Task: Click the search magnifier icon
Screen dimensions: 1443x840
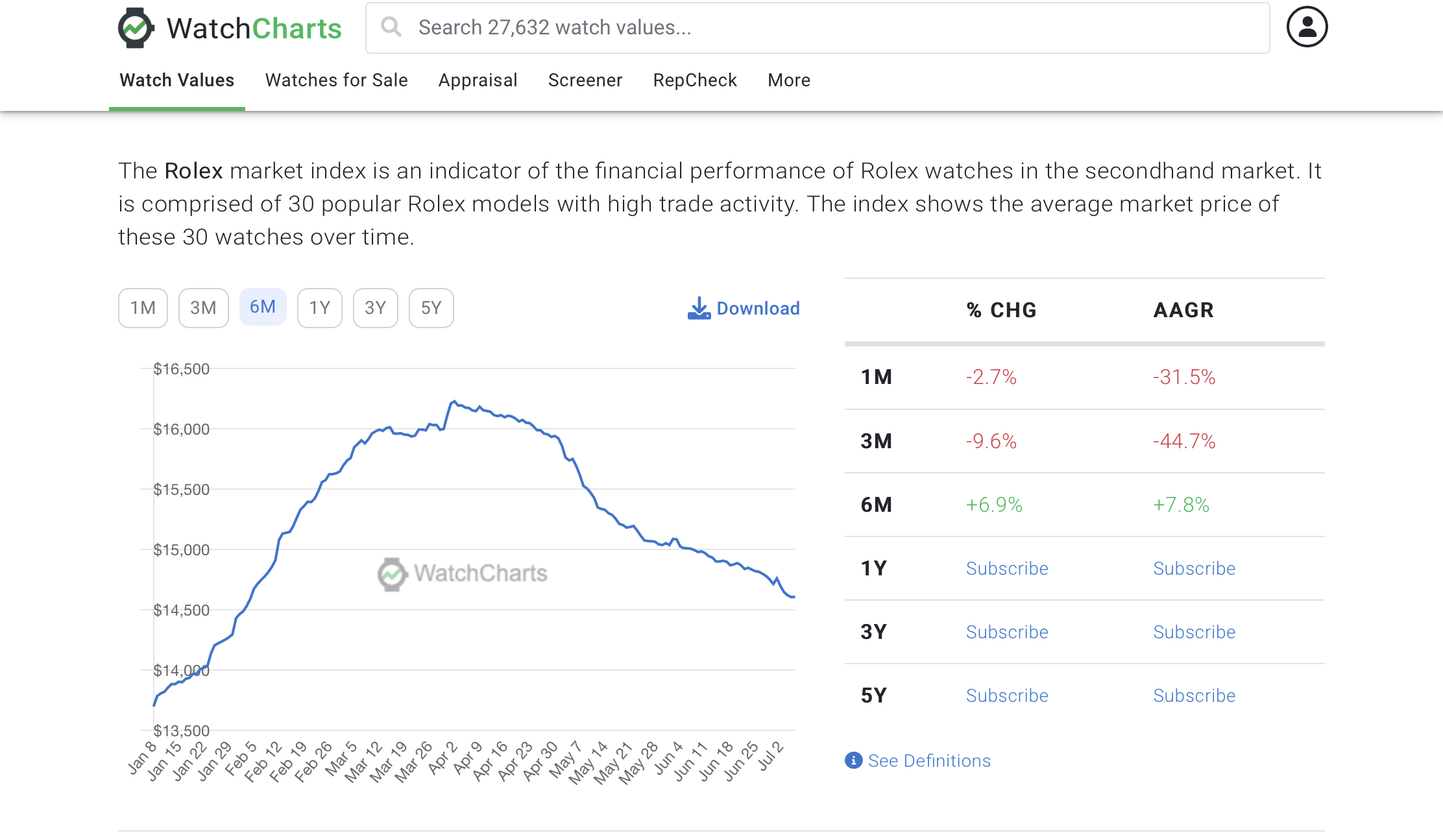Action: click(391, 27)
